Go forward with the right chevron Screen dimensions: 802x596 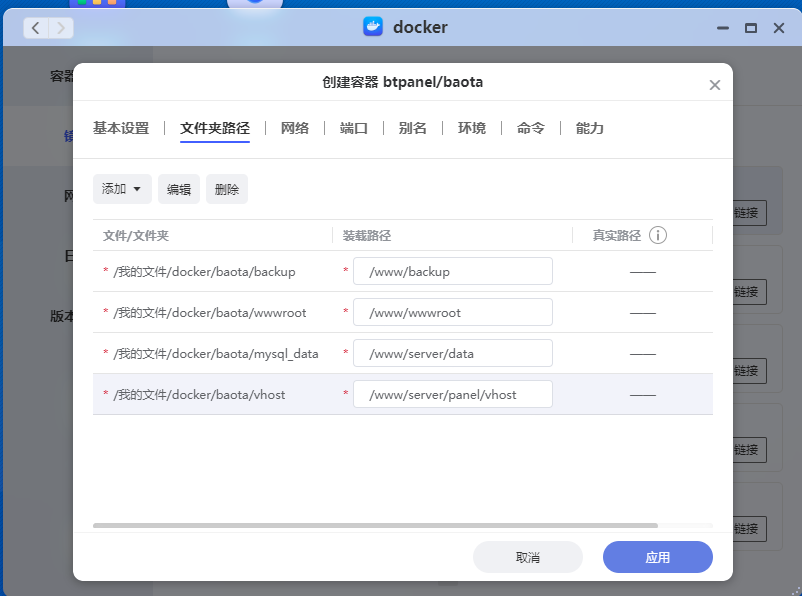click(x=61, y=28)
